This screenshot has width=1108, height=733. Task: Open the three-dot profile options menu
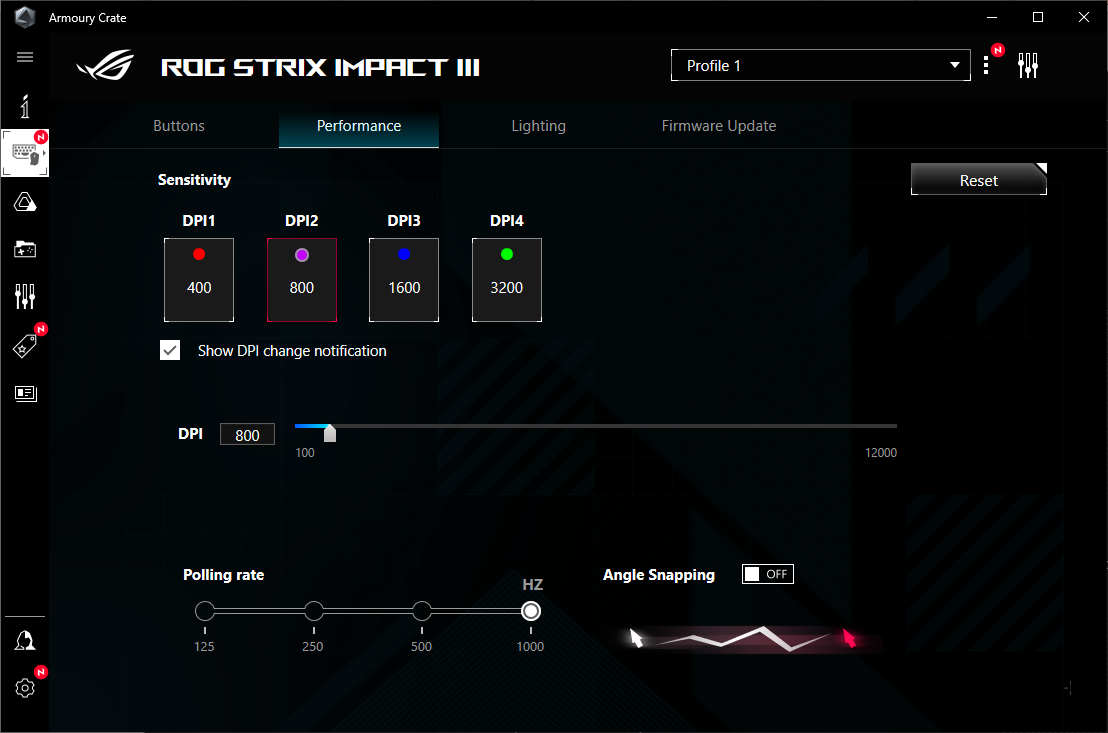tap(986, 66)
